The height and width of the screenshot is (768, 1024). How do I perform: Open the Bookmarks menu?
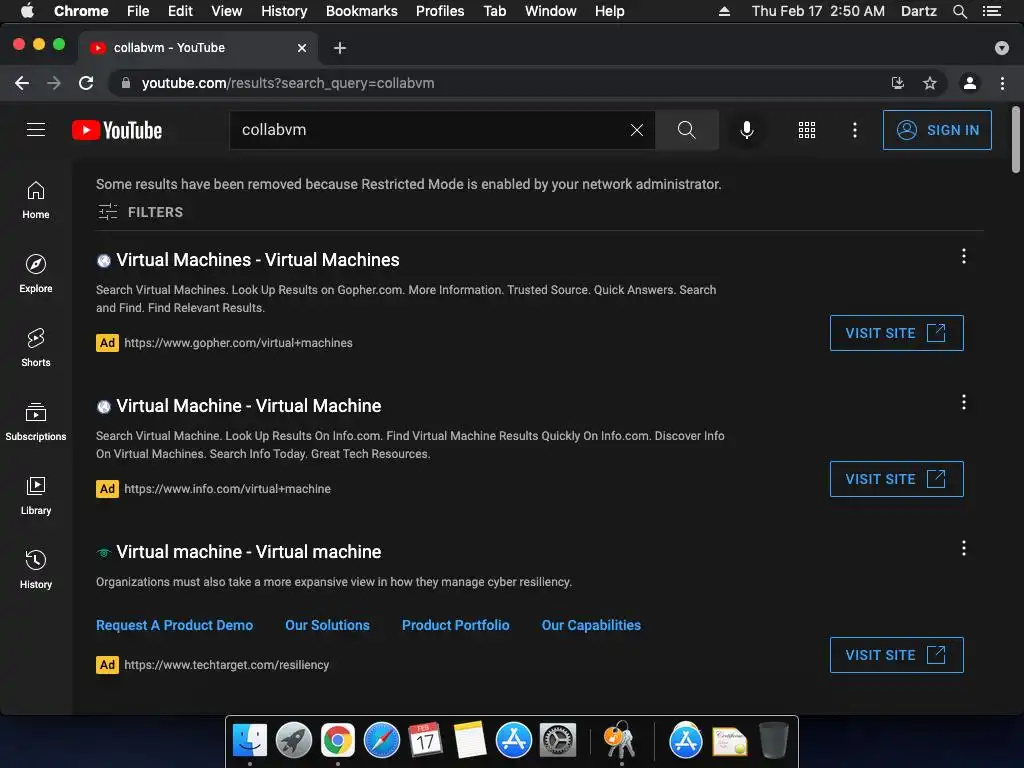click(362, 11)
